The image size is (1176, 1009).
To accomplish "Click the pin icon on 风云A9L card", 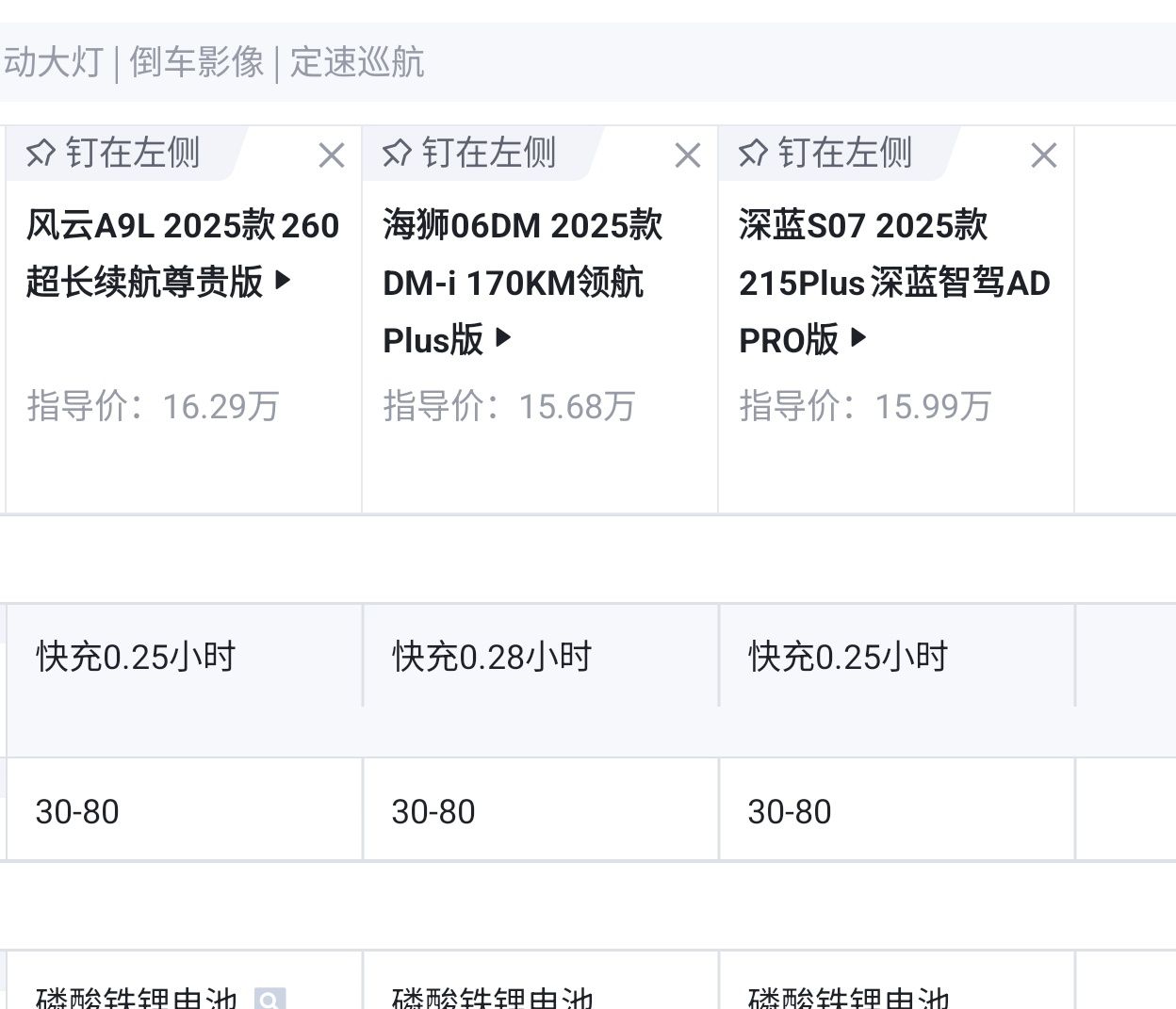I will coord(40,152).
